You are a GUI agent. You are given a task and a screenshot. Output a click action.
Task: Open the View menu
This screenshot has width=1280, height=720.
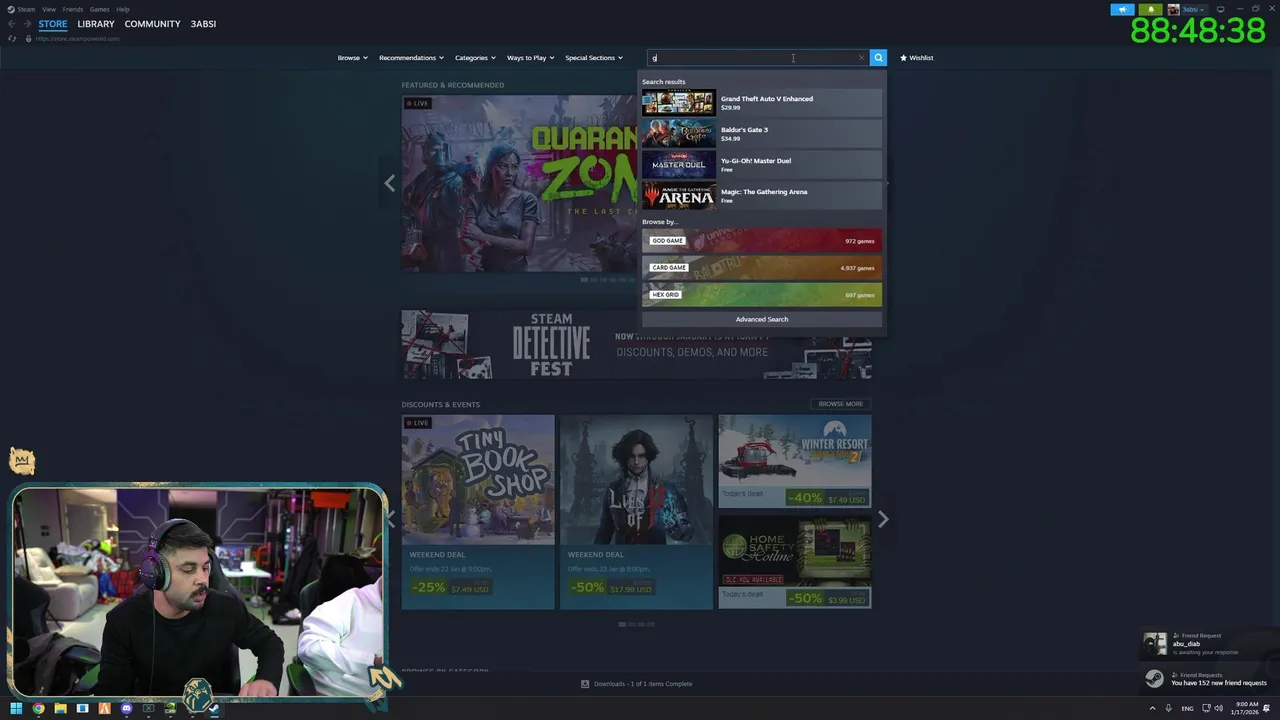pos(48,9)
